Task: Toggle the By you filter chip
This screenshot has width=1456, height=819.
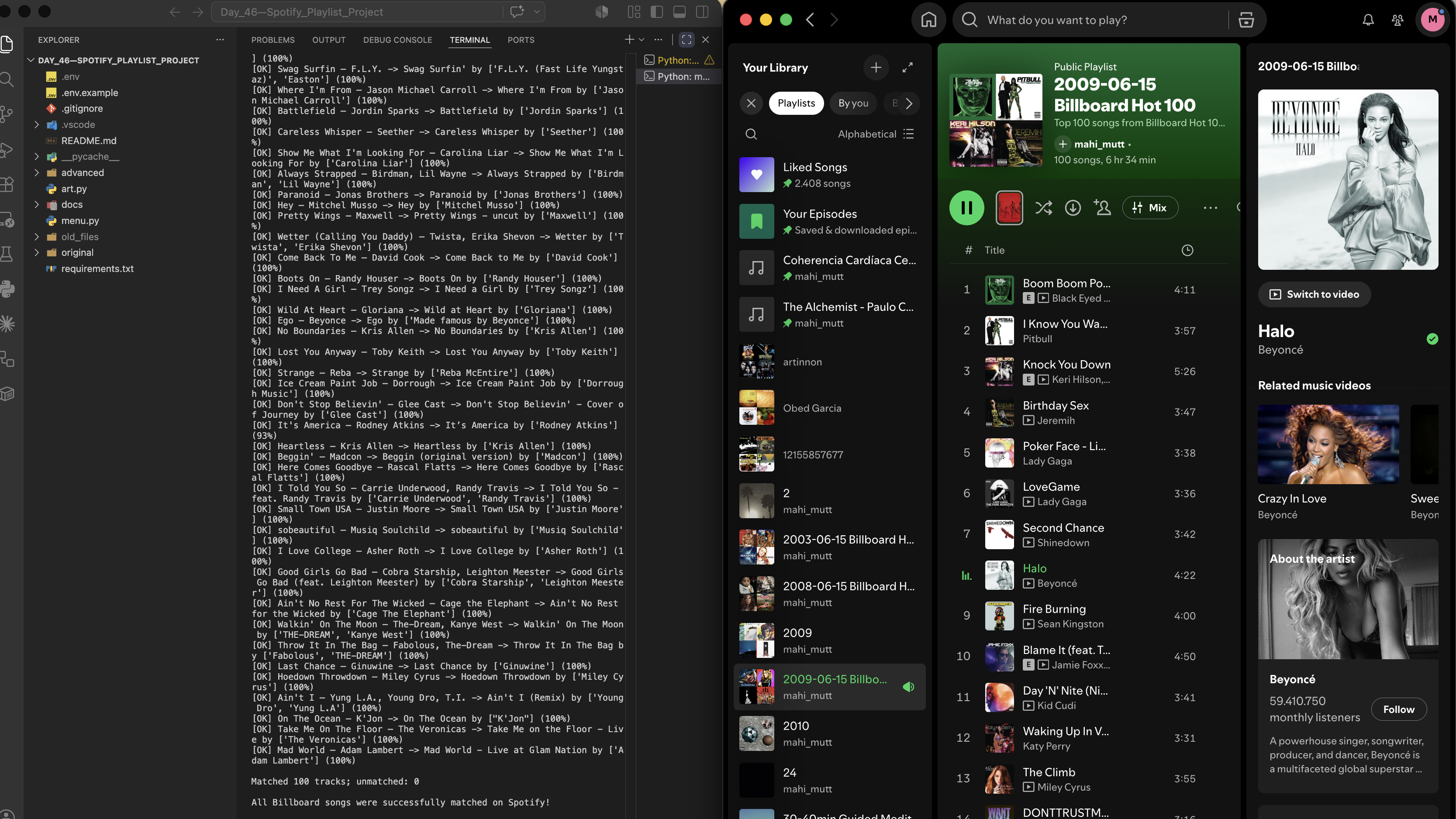Action: 853,103
